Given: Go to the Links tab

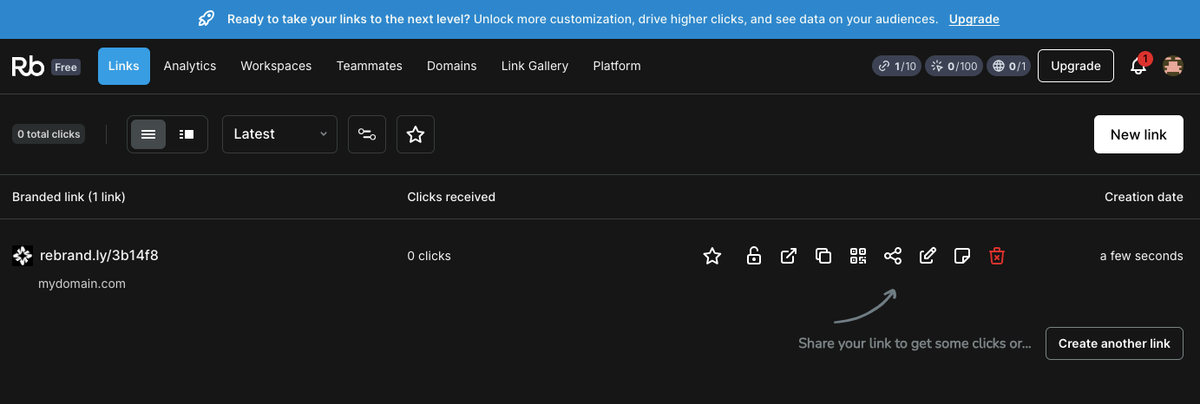Looking at the screenshot, I should 124,66.
